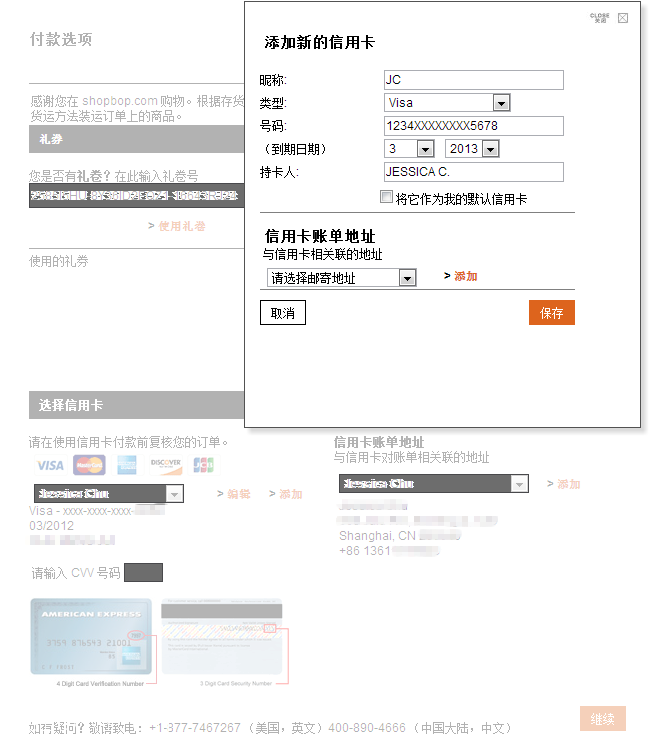Click the 选择信用卡 section header
Image resolution: width=662 pixels, height=740 pixels.
click(136, 405)
